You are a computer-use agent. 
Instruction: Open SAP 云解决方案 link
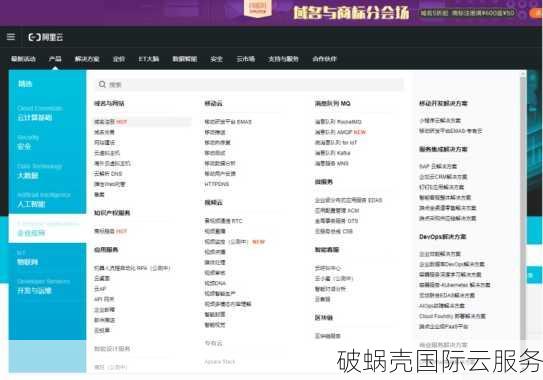[x=438, y=166]
